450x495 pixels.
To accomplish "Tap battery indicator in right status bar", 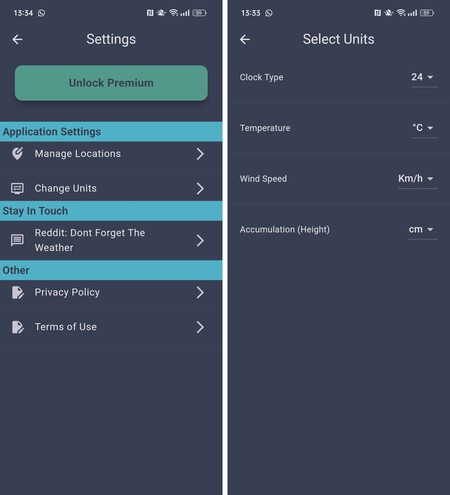I will click(427, 13).
